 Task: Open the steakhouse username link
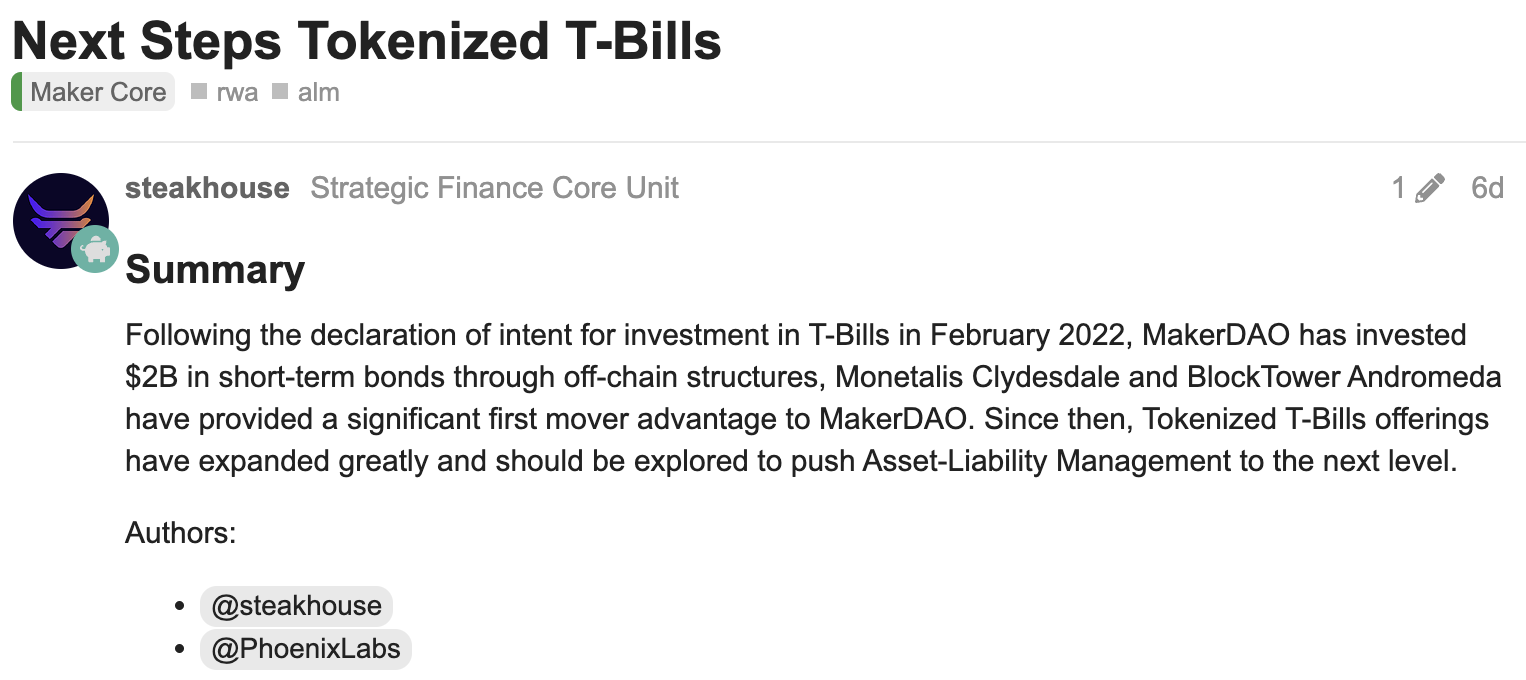pyautogui.click(x=207, y=188)
